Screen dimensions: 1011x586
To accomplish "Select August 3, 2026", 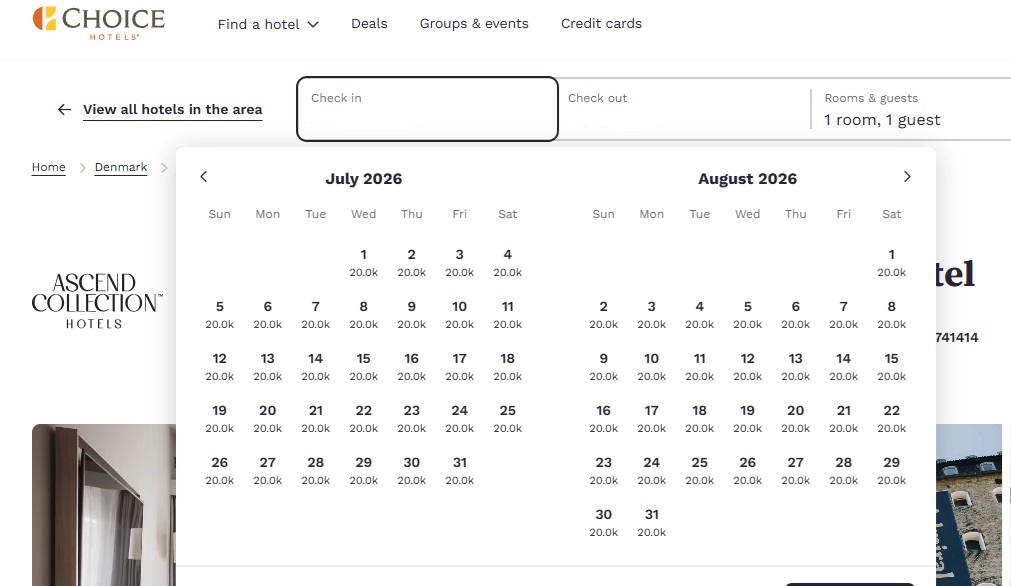I will [x=652, y=315].
